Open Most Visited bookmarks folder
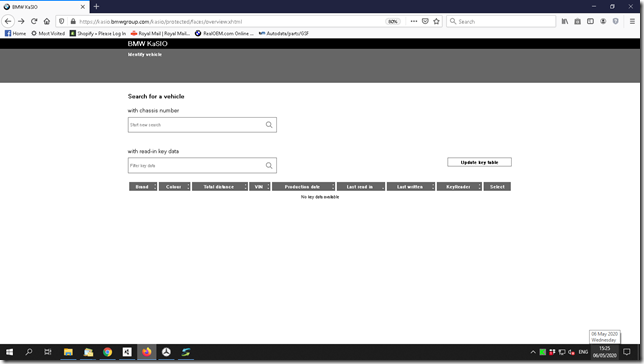This screenshot has width=644, height=364. click(48, 33)
